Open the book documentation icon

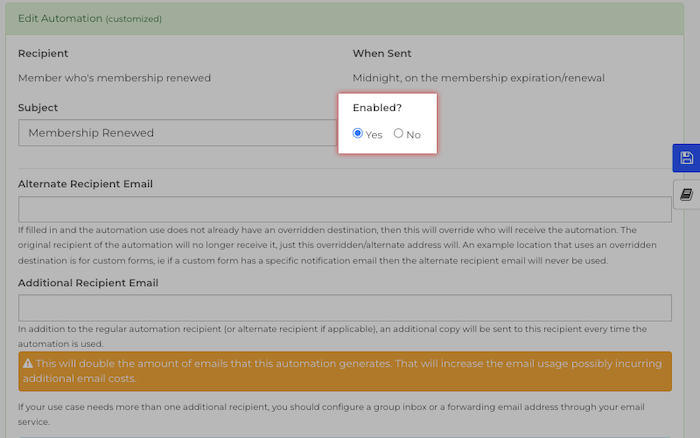[x=686, y=194]
